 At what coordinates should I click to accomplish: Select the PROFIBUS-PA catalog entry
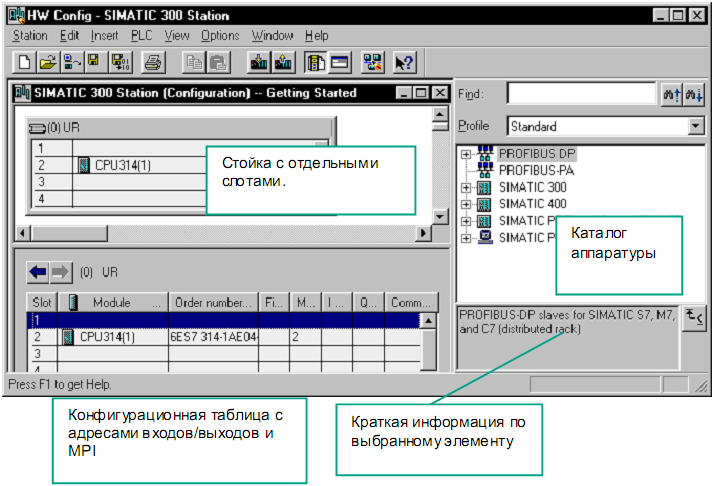click(x=536, y=170)
